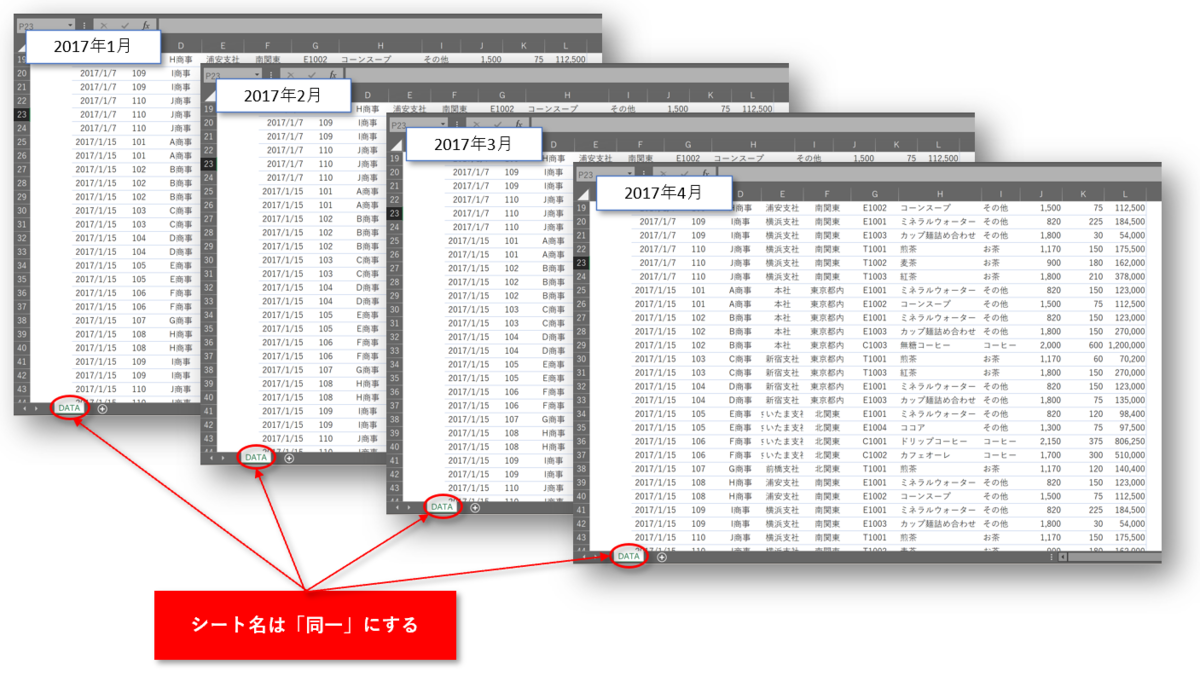The height and width of the screenshot is (676, 1200).
Task: Click the fx Insert Function icon in the January window
Action: pos(145,24)
